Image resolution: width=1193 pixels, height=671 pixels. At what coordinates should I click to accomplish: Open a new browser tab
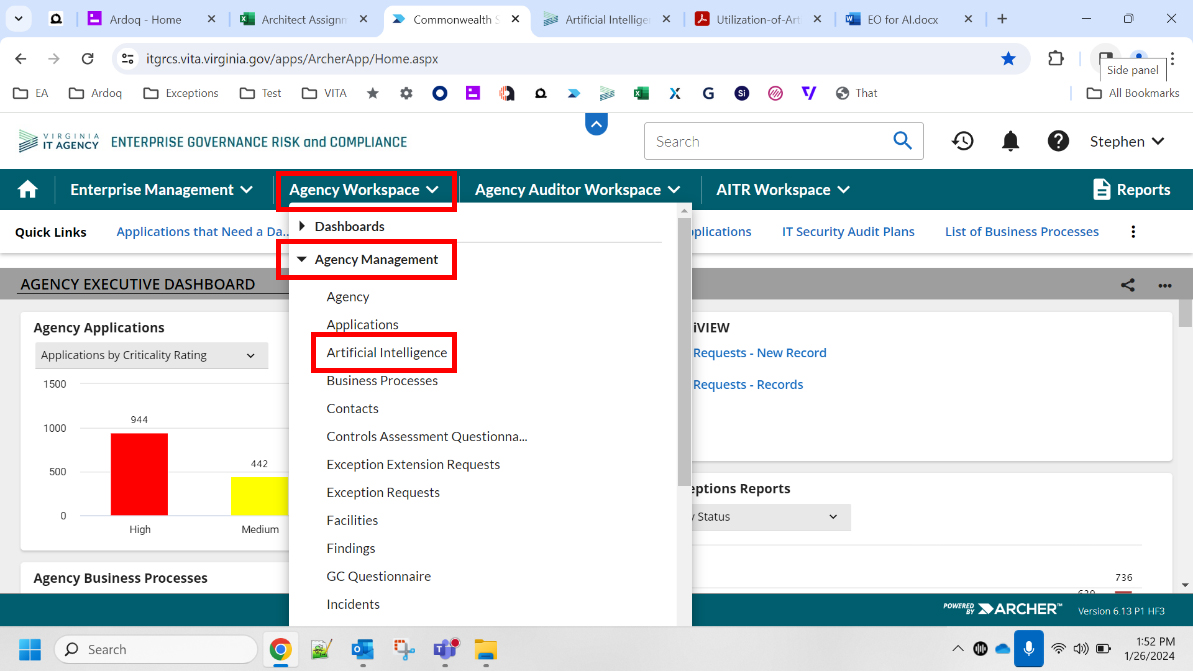tap(1002, 19)
